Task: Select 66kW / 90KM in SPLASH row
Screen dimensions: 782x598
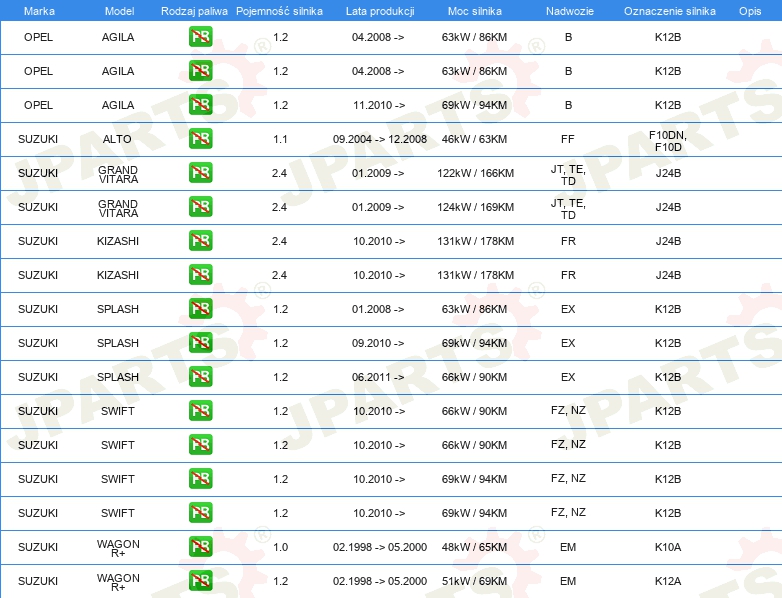Action: click(x=474, y=377)
